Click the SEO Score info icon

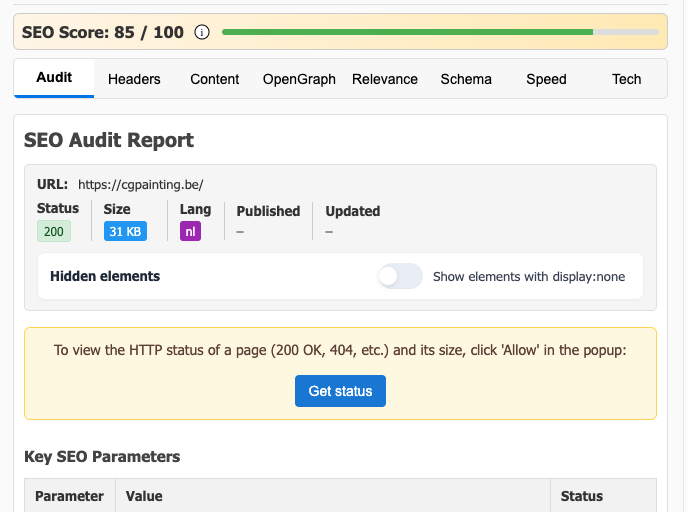202,32
